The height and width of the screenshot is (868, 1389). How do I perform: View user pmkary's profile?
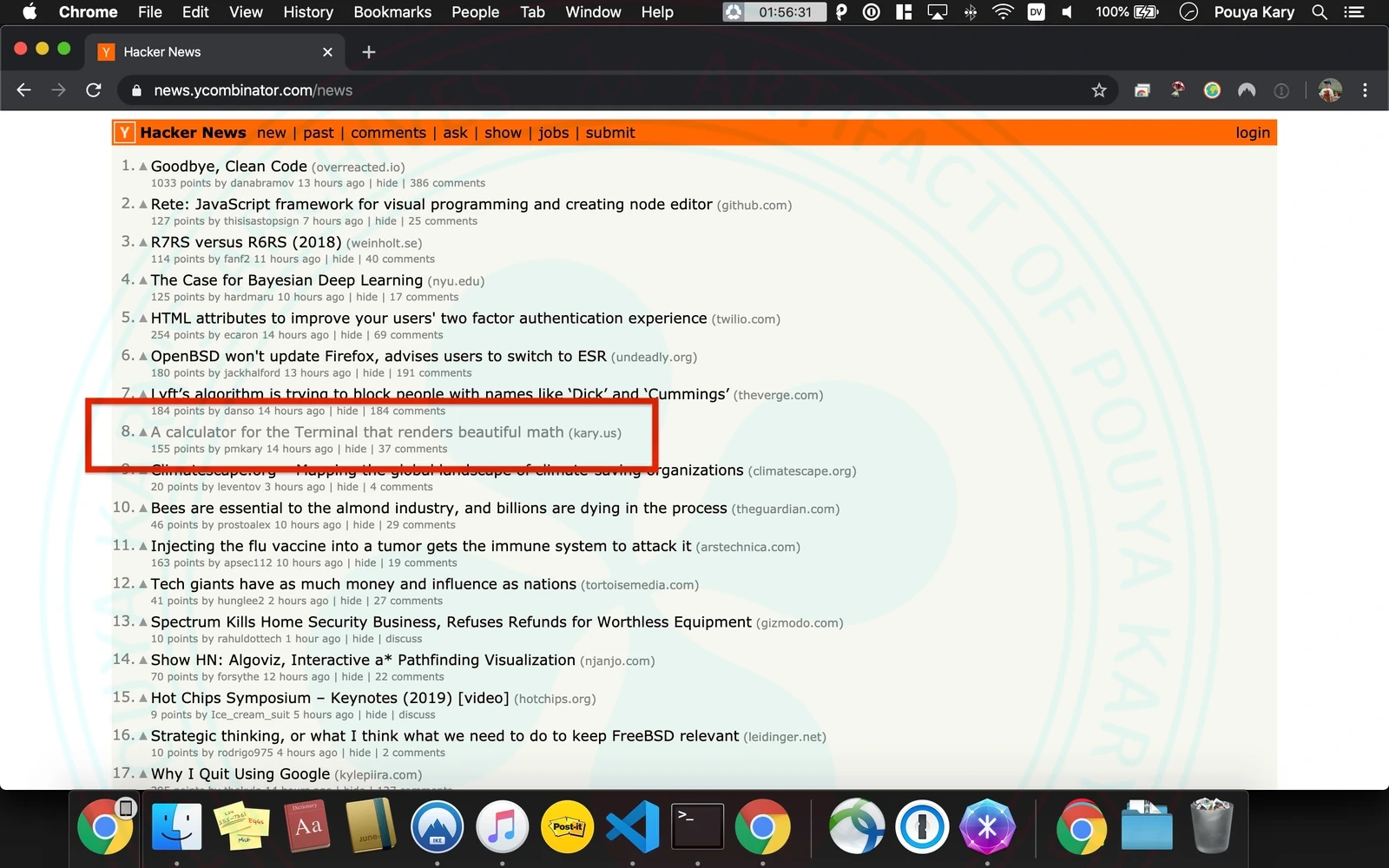click(x=243, y=449)
